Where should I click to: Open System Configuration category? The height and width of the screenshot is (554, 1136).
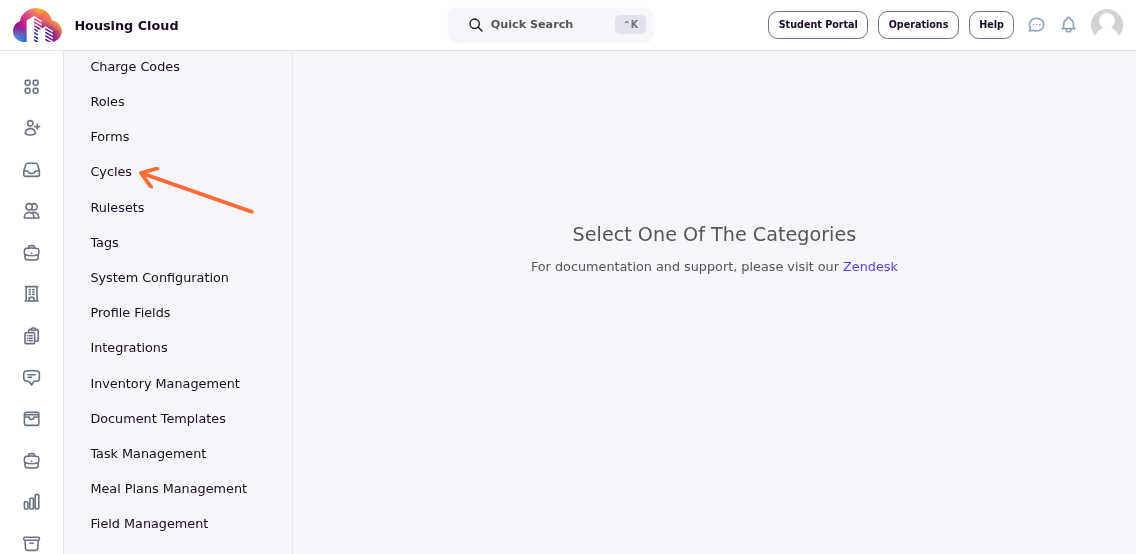click(x=159, y=277)
